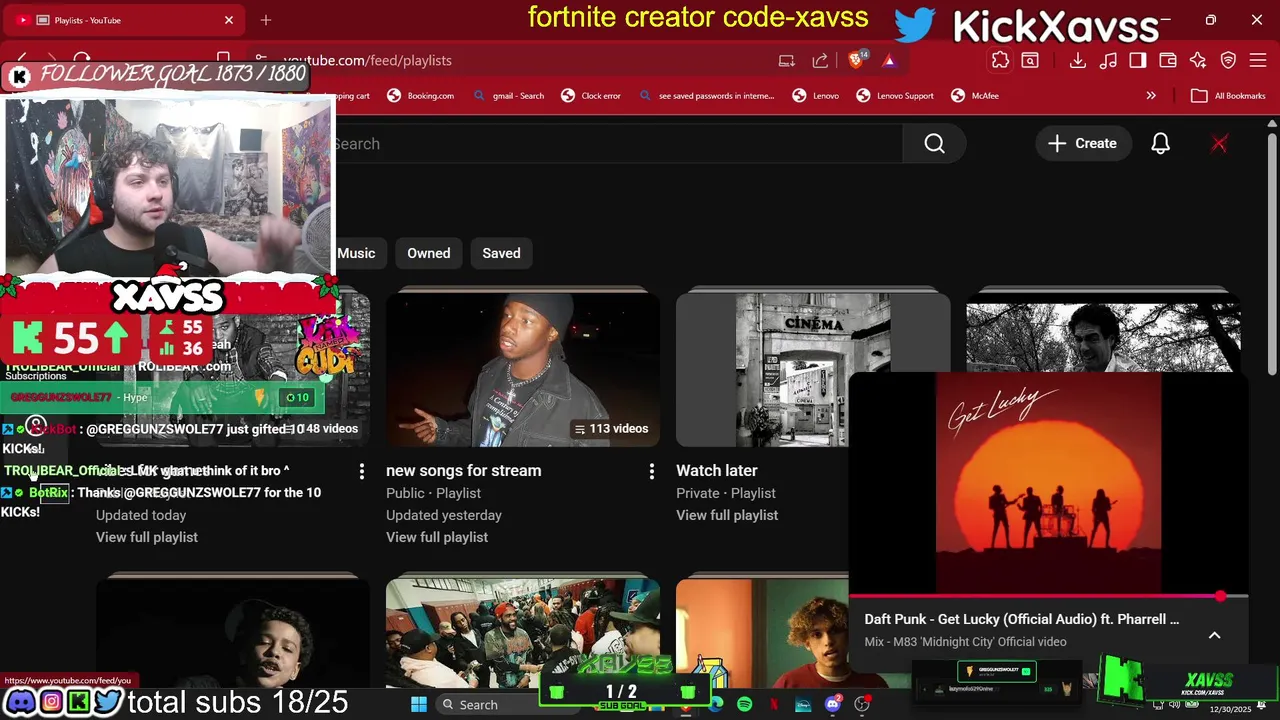Click the share page arrow icon
1280x720 pixels.
pos(820,61)
